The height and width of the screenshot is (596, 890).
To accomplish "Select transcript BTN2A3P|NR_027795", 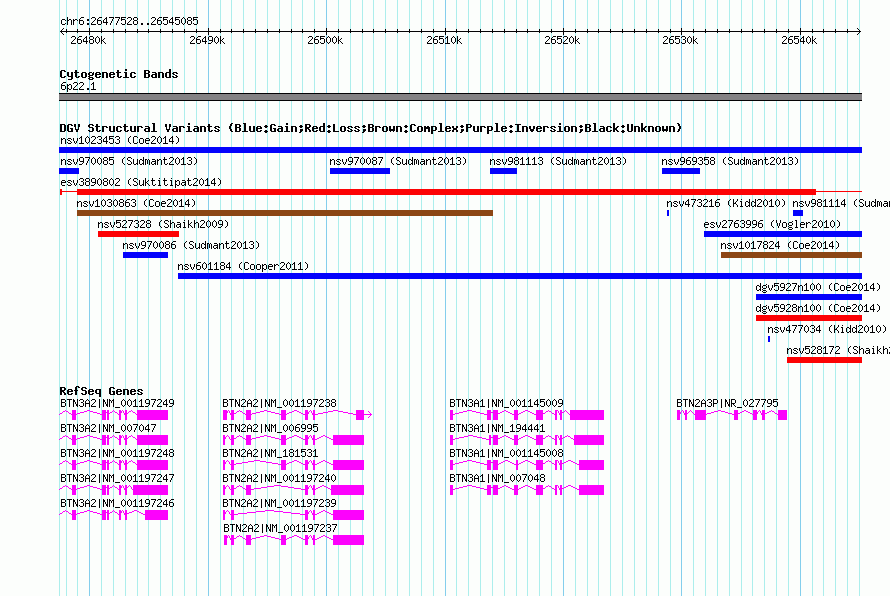I will [727, 403].
